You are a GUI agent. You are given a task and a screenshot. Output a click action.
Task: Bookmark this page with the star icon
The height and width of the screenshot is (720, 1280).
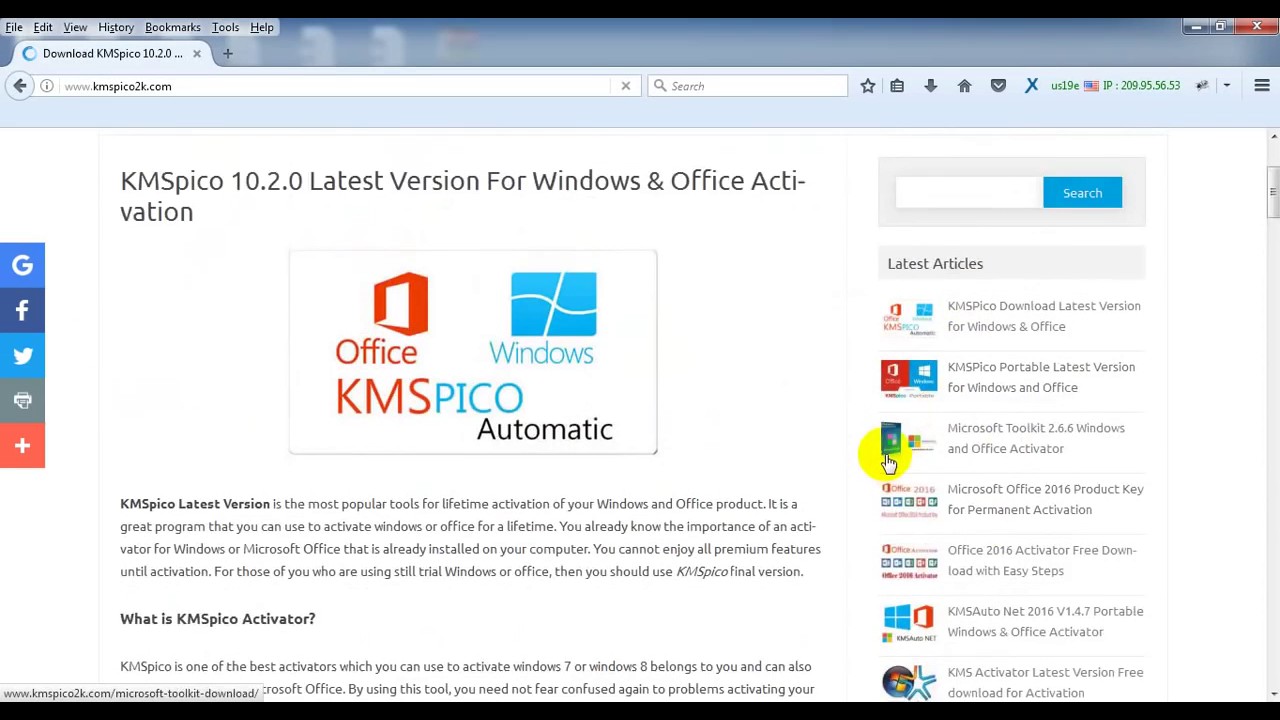868,86
